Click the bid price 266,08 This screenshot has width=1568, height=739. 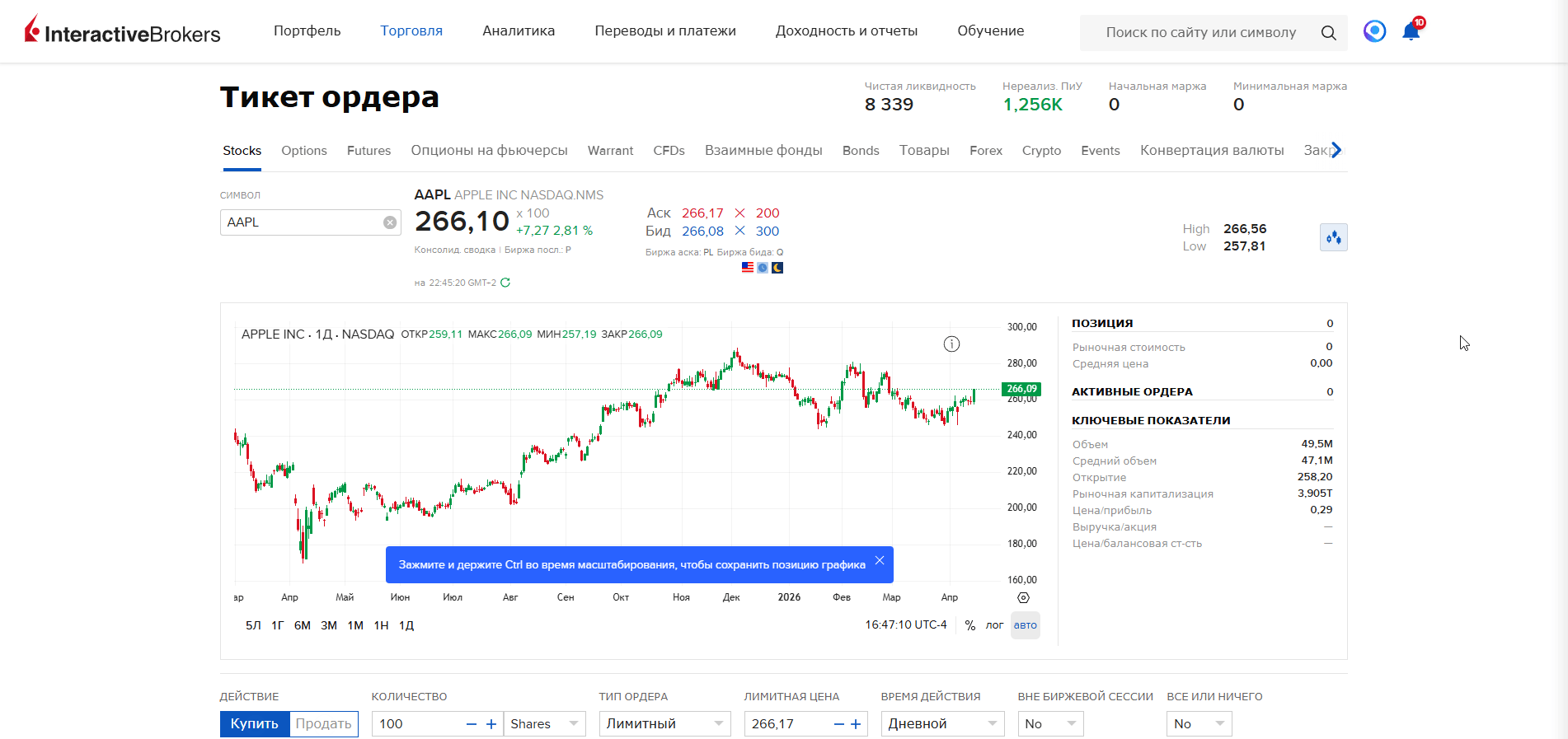point(702,232)
